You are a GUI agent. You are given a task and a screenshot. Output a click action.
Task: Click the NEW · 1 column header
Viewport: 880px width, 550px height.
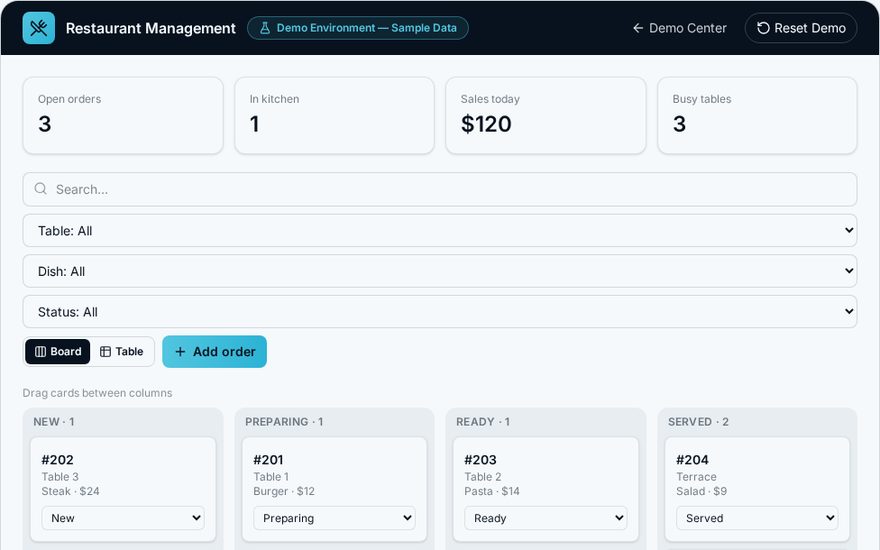(x=54, y=421)
